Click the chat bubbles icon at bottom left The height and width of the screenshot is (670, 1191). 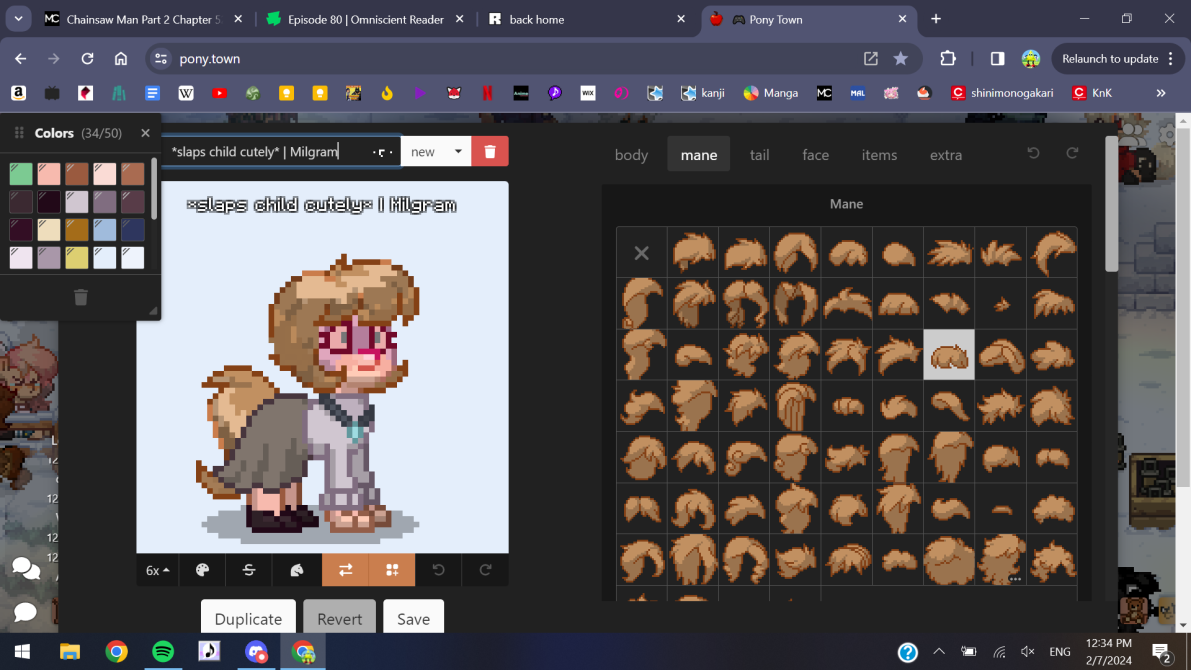coord(26,569)
